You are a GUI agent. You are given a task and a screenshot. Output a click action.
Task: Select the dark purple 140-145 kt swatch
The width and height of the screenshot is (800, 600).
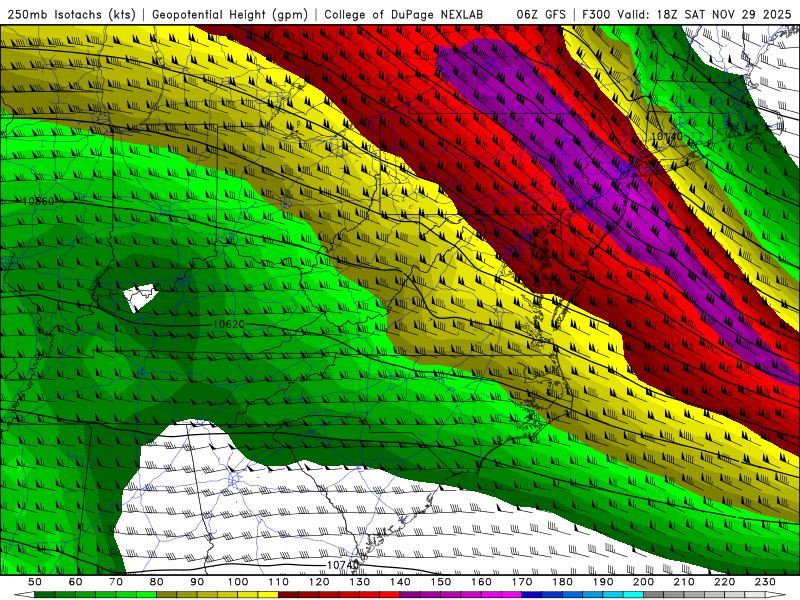pos(410,595)
